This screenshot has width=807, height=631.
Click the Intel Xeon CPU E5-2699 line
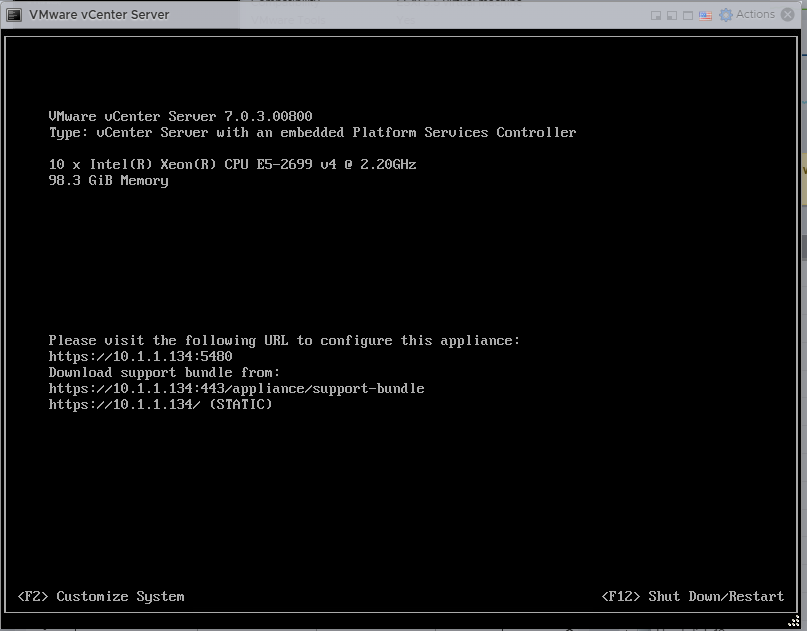[x=233, y=164]
